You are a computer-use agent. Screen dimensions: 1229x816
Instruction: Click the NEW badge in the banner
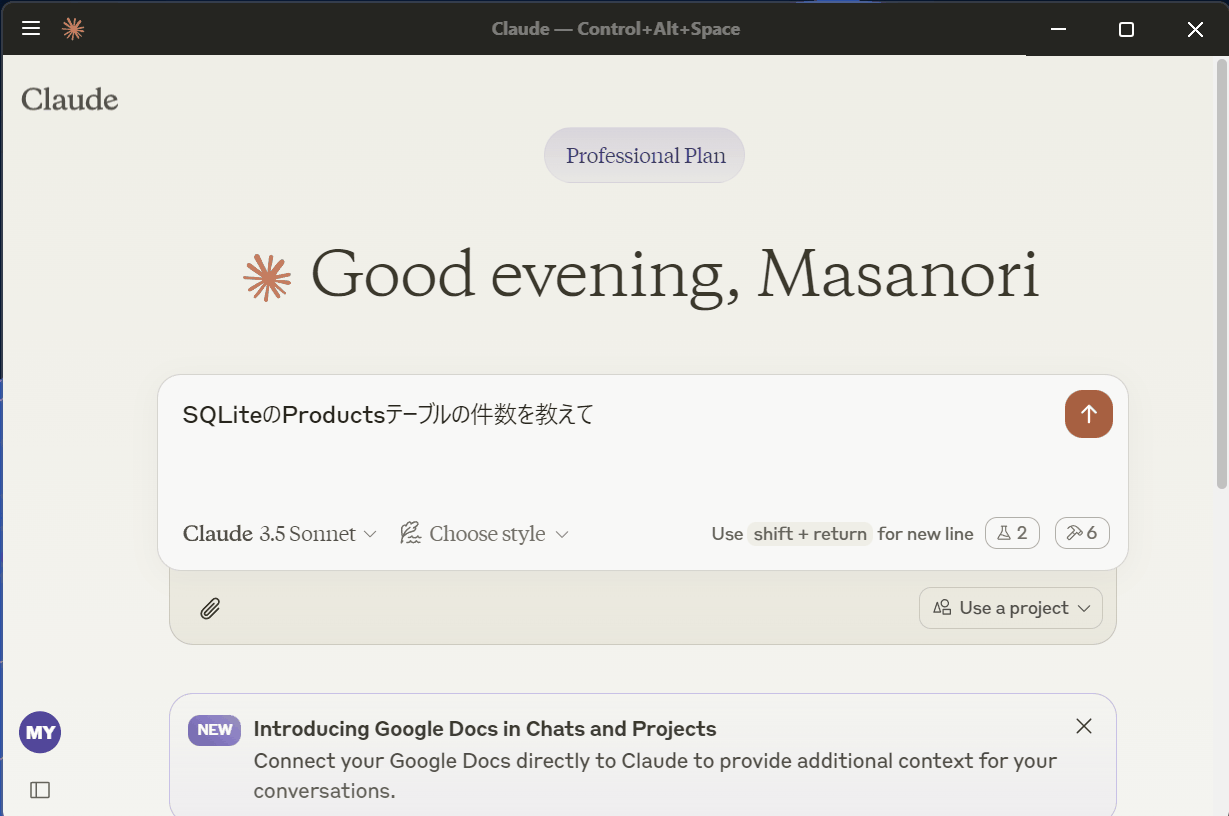coord(215,730)
